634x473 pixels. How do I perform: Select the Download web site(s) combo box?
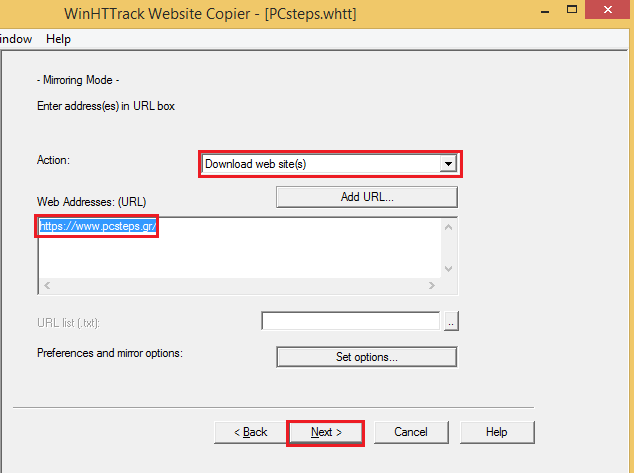point(330,164)
